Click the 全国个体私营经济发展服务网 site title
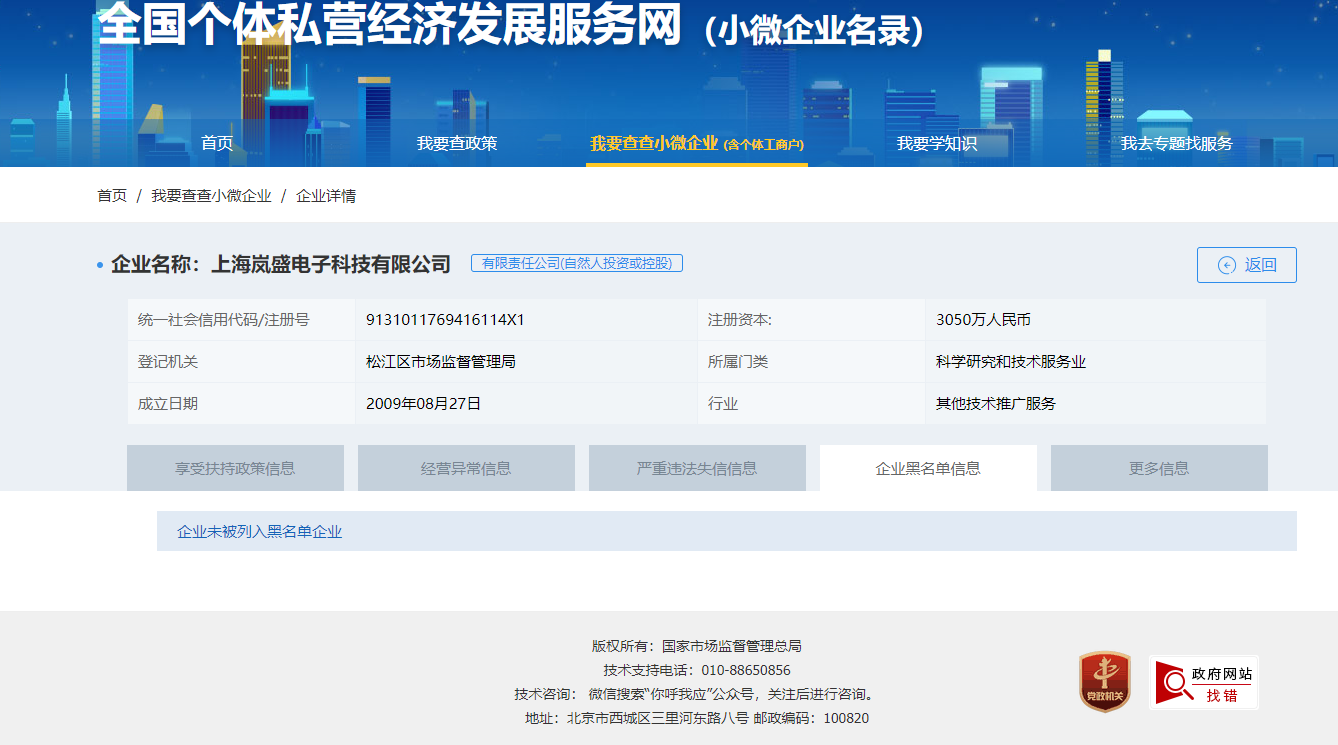The height and width of the screenshot is (745, 1338). coord(390,23)
